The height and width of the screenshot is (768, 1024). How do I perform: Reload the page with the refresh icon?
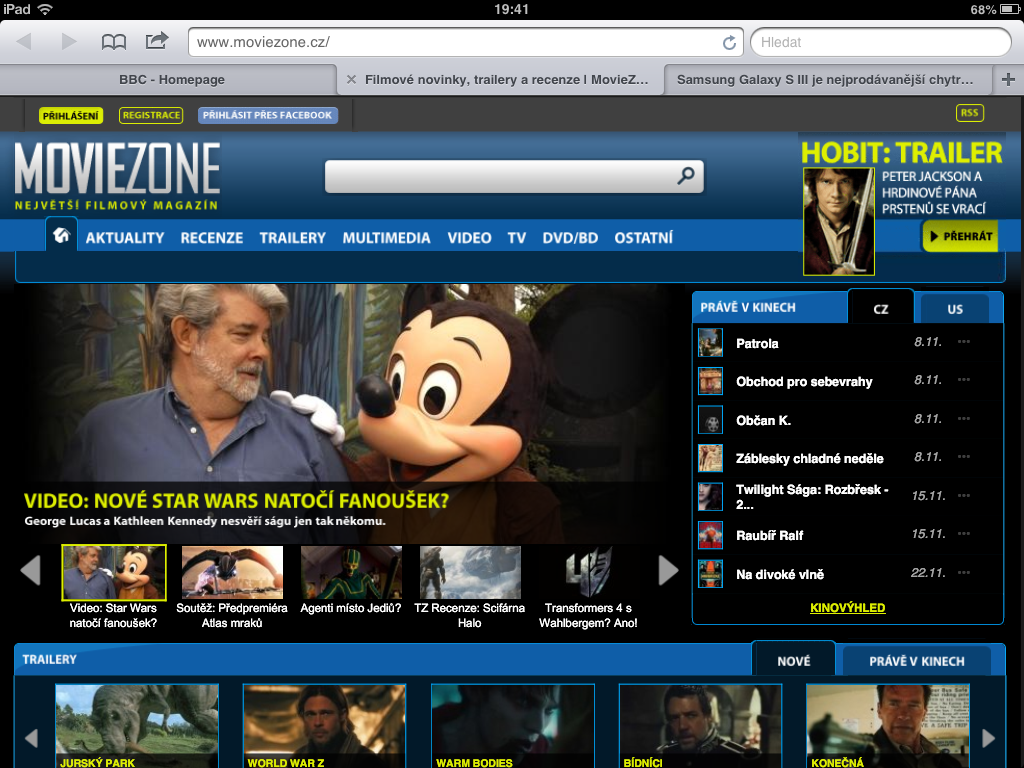[730, 43]
